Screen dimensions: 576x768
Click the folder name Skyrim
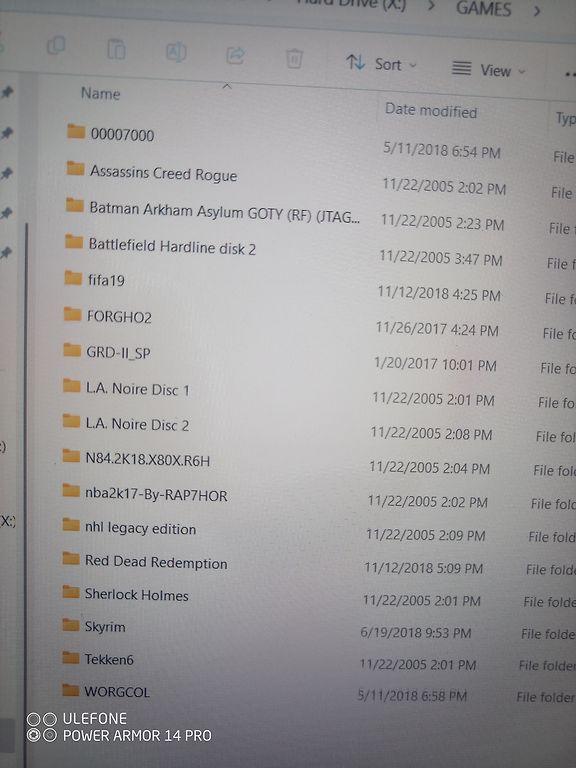pyautogui.click(x=105, y=626)
